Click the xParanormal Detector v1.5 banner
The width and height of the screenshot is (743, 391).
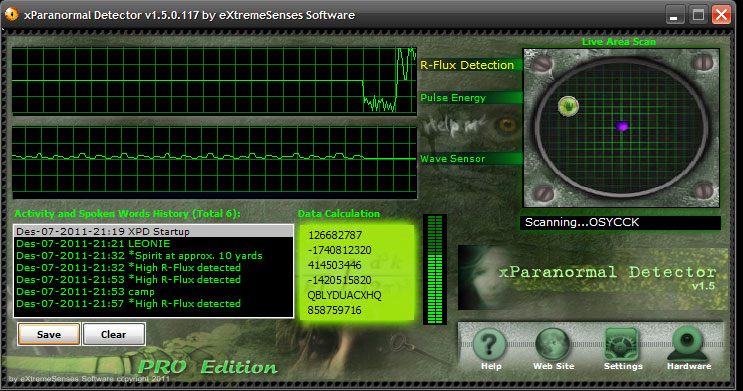point(592,278)
